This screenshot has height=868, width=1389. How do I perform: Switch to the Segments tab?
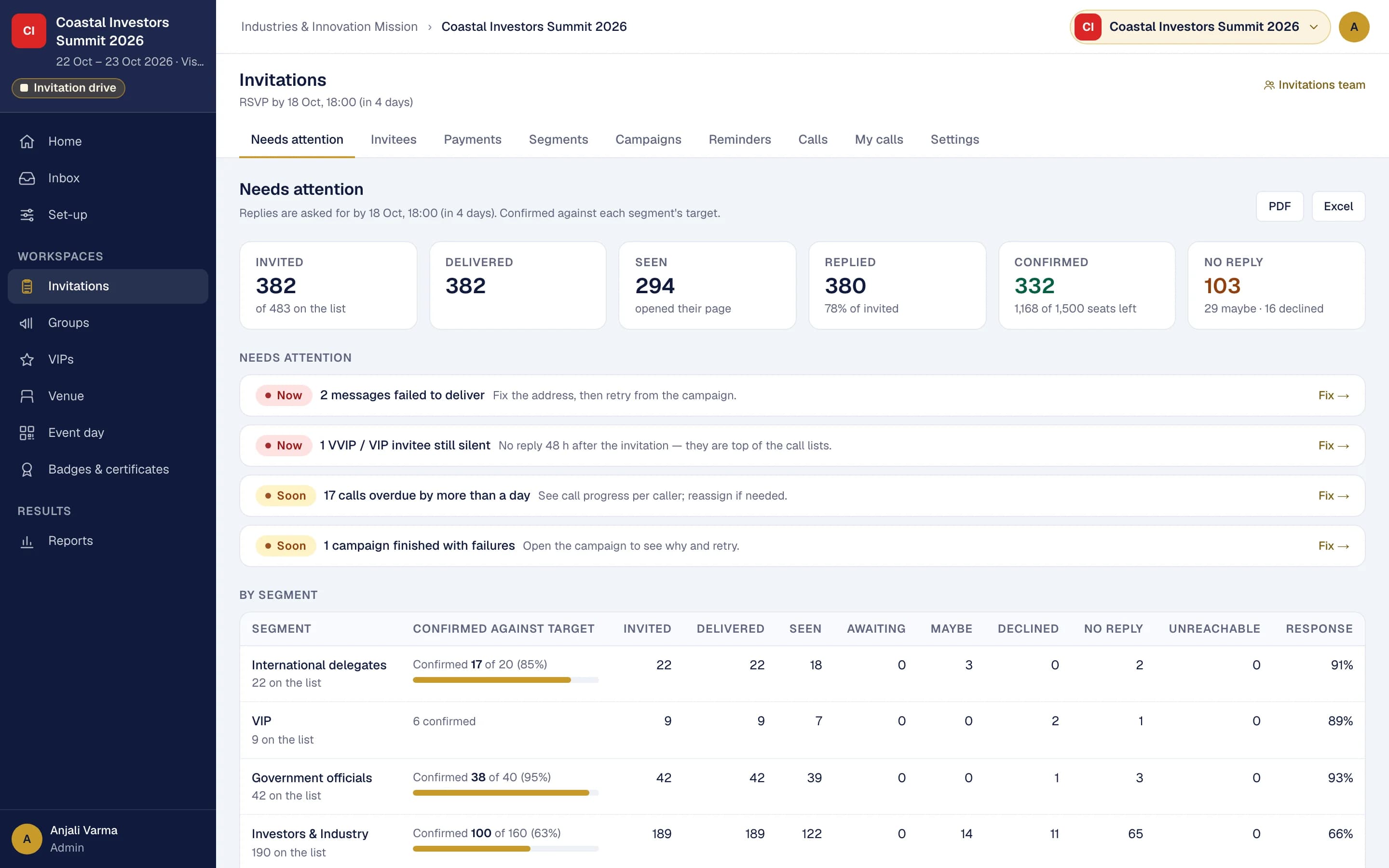558,139
